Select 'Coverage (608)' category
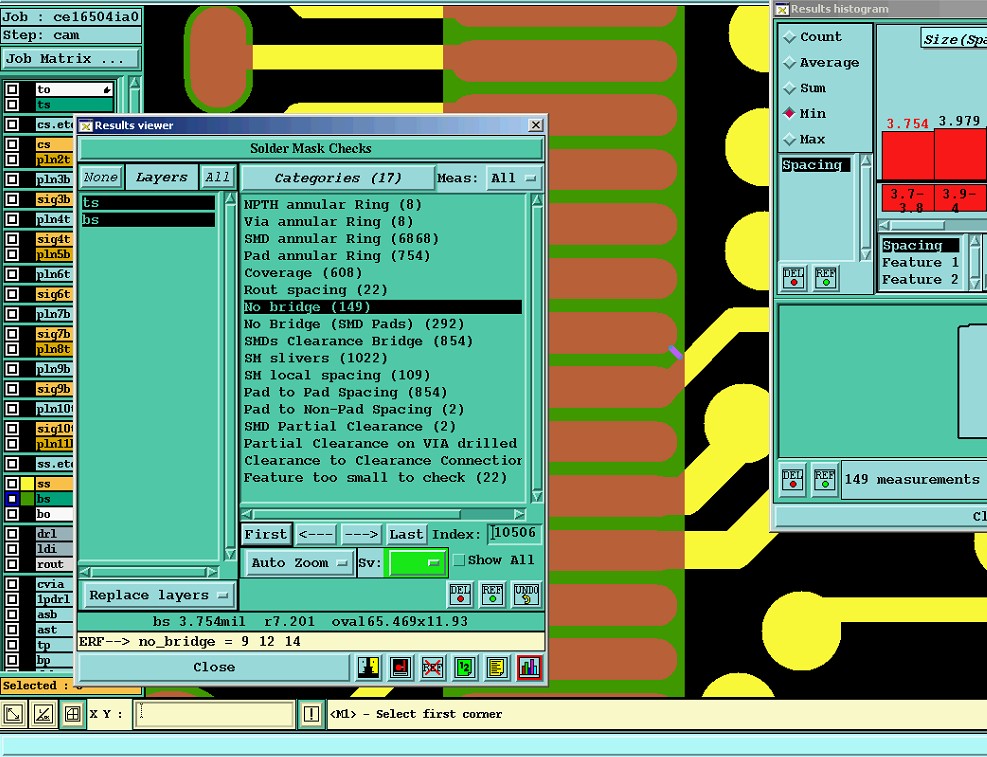This screenshot has height=757, width=987. pos(383,273)
